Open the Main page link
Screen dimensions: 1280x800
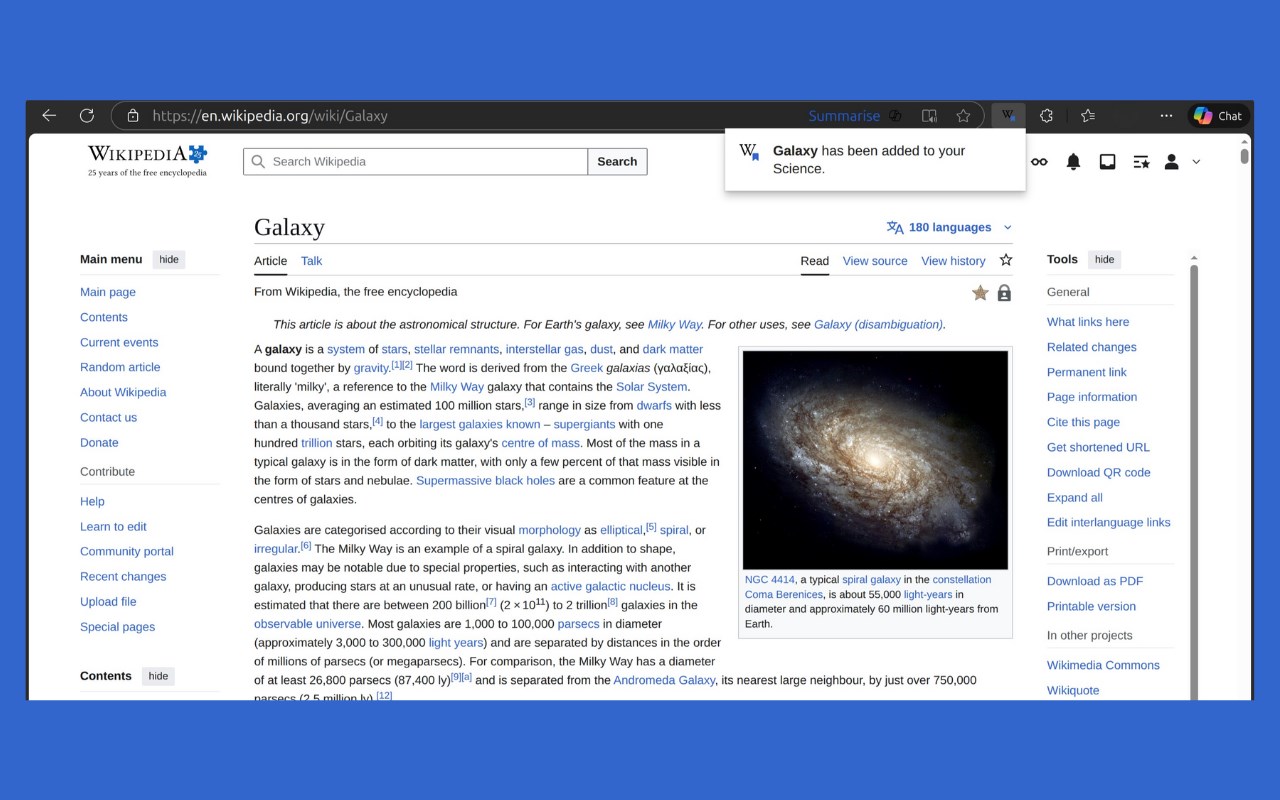108,292
